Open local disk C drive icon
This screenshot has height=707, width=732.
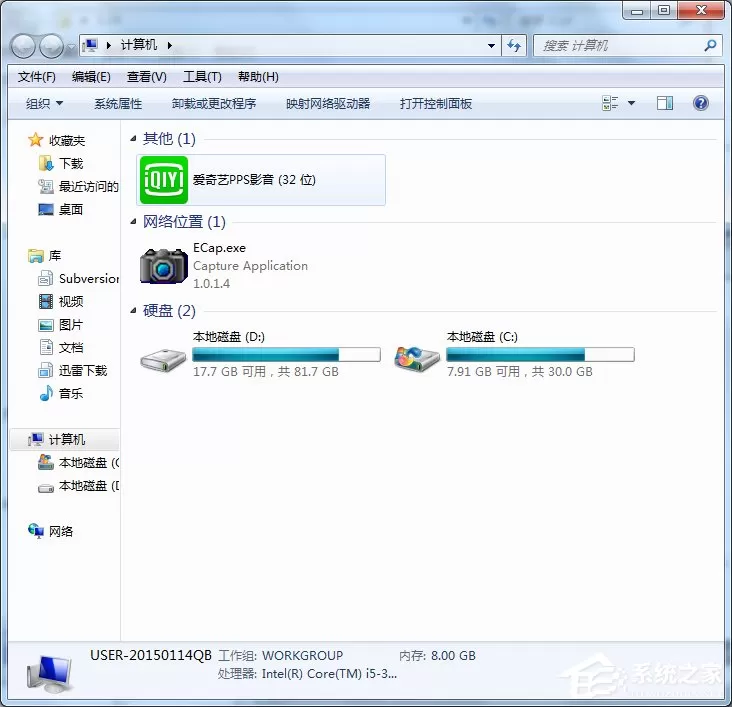pos(417,359)
